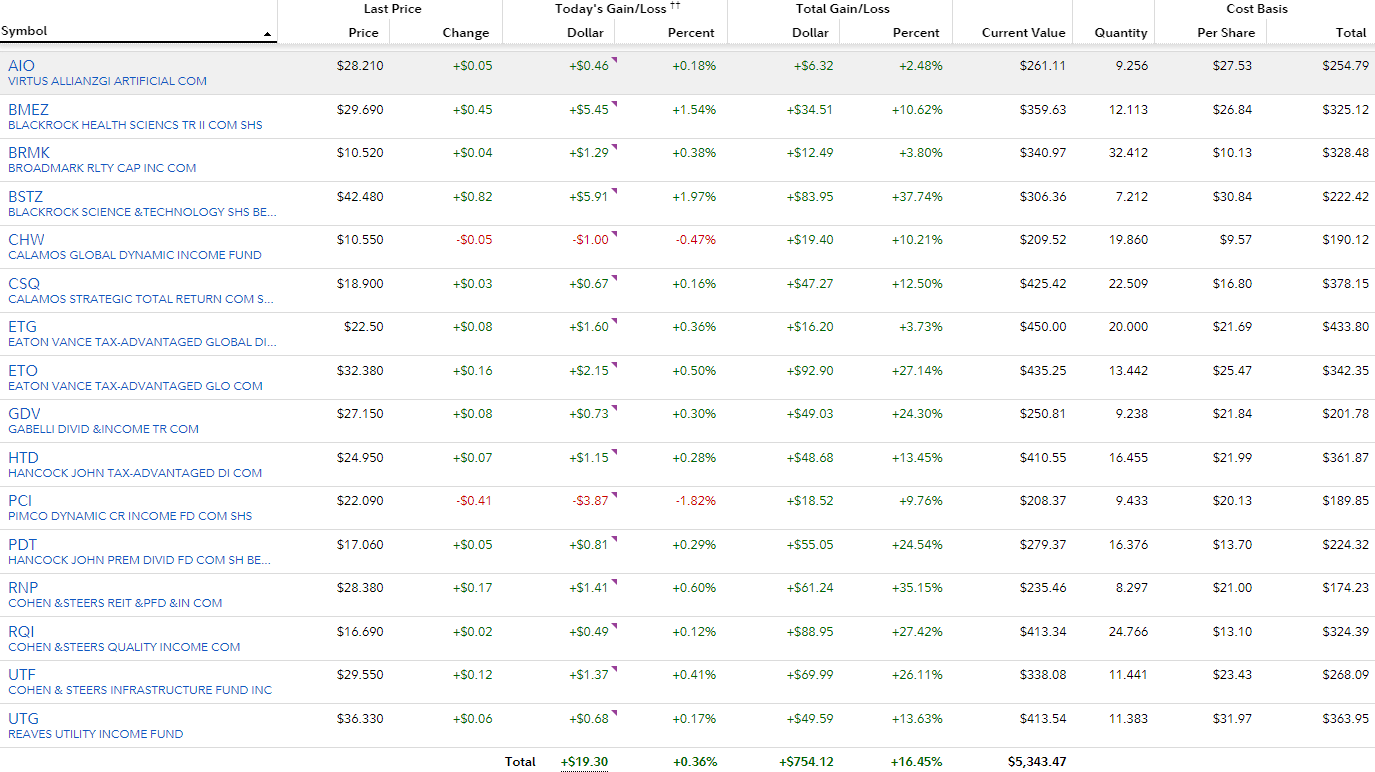Open the CHW symbol link
The height and width of the screenshot is (772, 1375).
(26, 240)
